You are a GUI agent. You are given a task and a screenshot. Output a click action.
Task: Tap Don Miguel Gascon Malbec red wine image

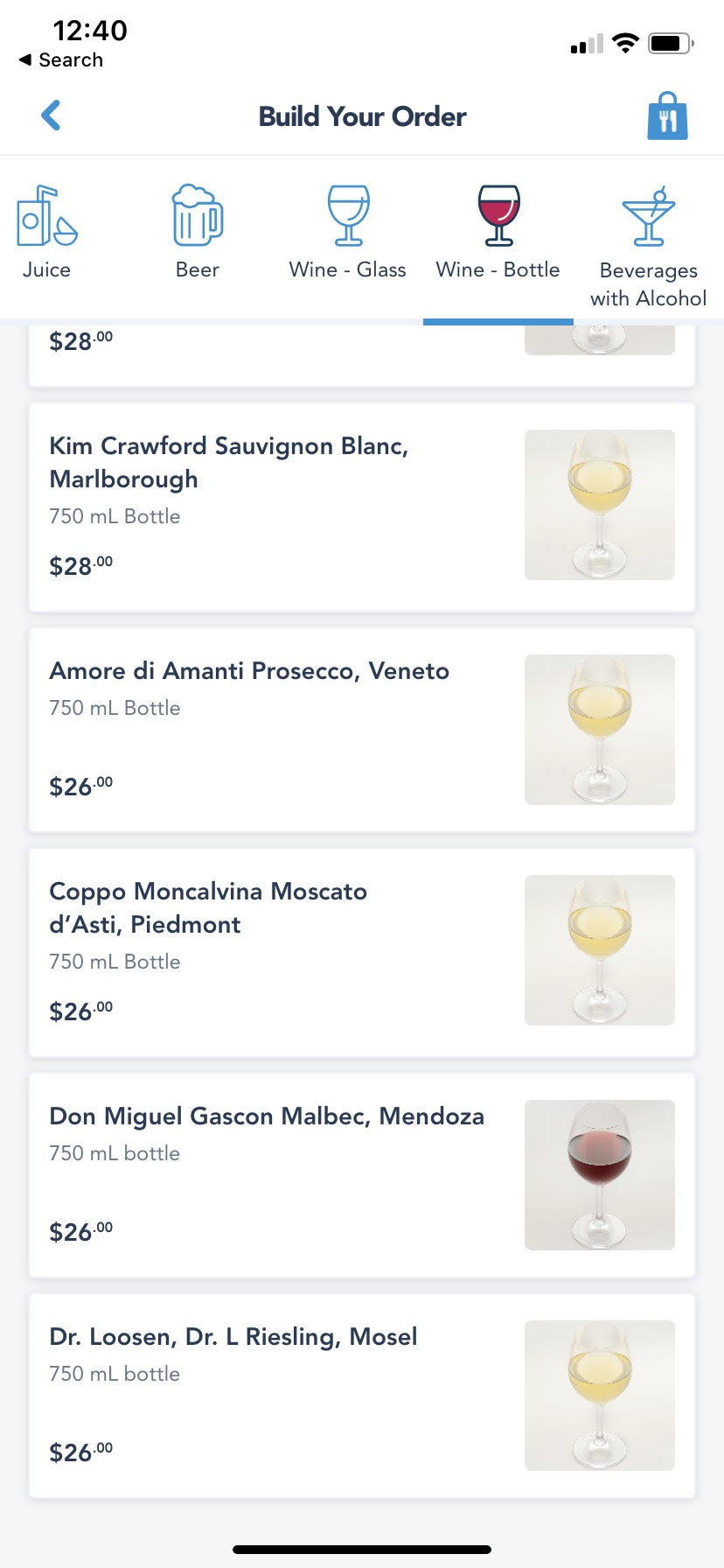600,1174
